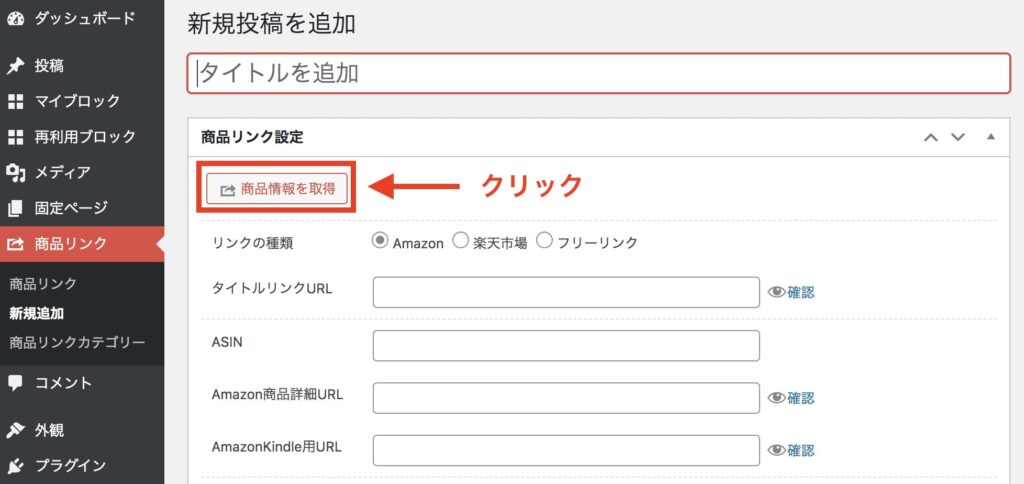The height and width of the screenshot is (484, 1024).
Task: Open マイブロック via its grid icon
Action: coord(15,101)
